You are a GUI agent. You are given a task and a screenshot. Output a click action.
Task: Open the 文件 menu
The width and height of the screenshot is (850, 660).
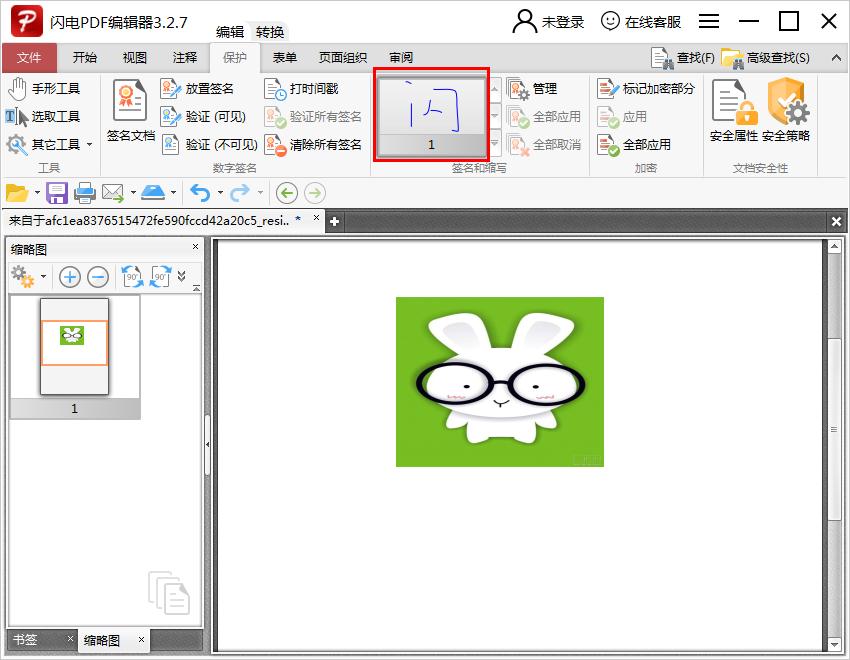point(29,58)
